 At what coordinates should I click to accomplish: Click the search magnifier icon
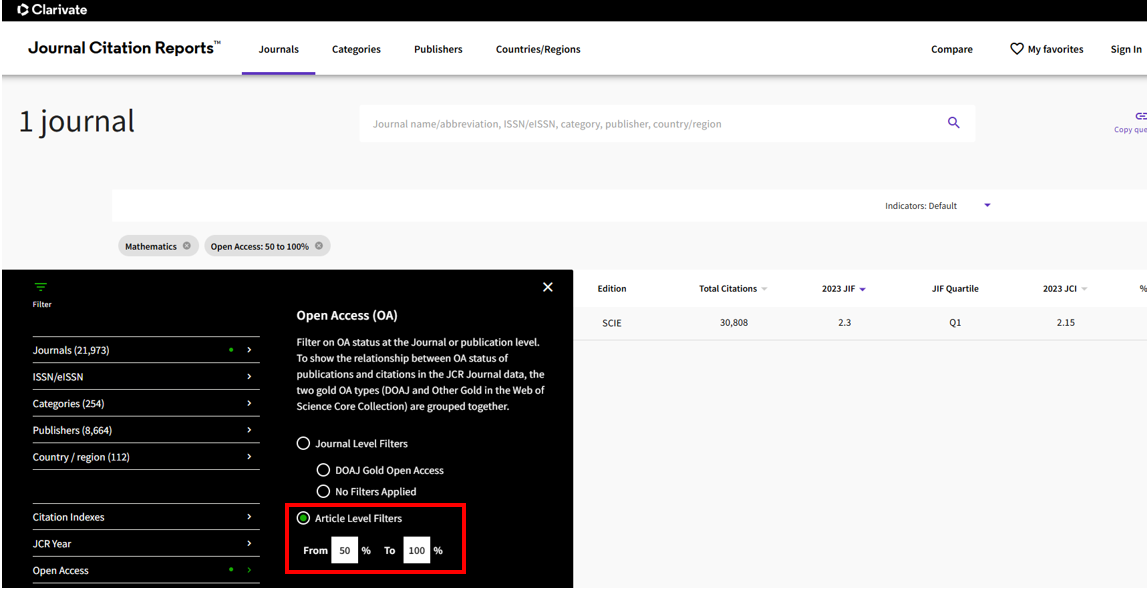(x=953, y=123)
